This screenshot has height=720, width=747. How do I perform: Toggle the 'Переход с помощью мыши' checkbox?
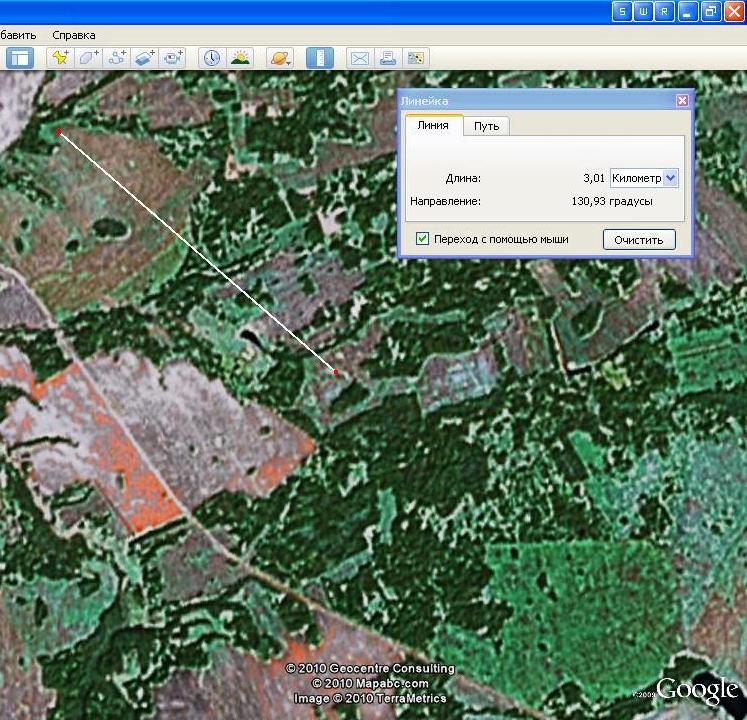coord(422,239)
